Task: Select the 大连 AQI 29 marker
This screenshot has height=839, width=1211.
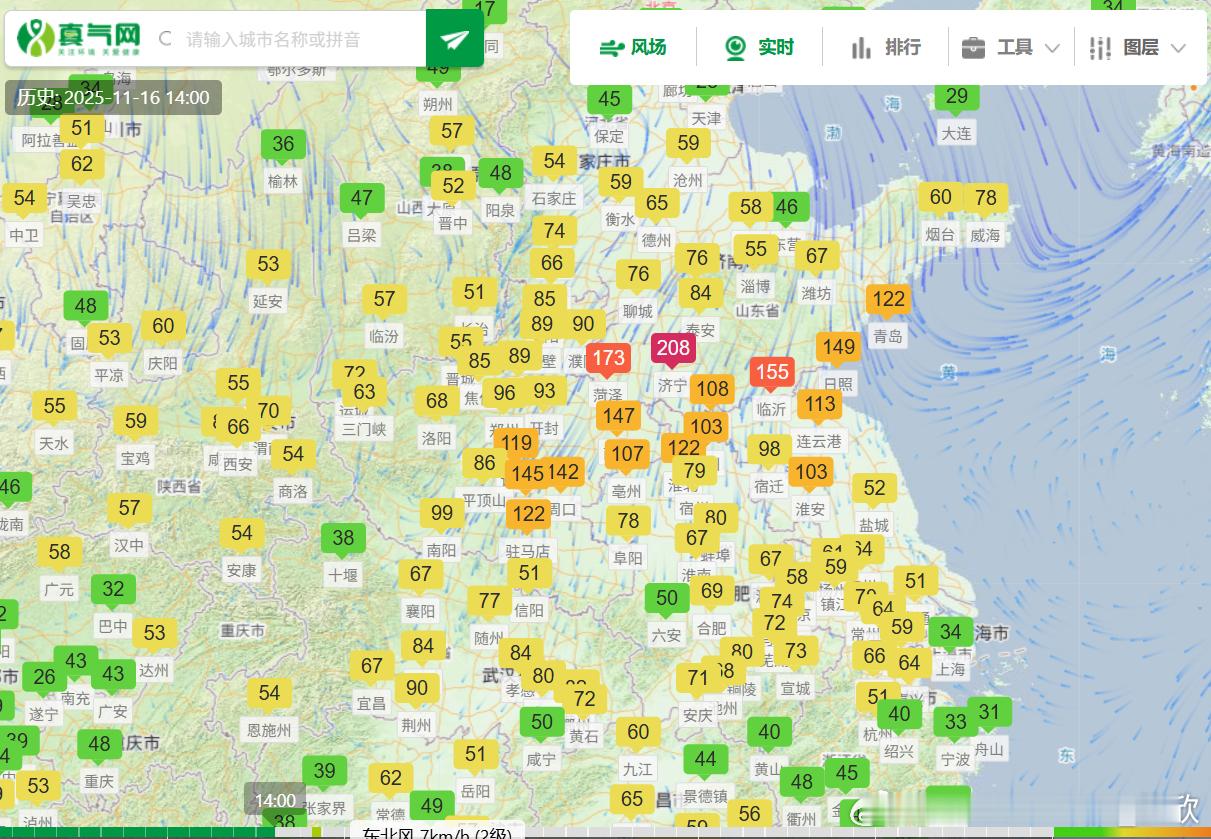Action: coord(957,98)
